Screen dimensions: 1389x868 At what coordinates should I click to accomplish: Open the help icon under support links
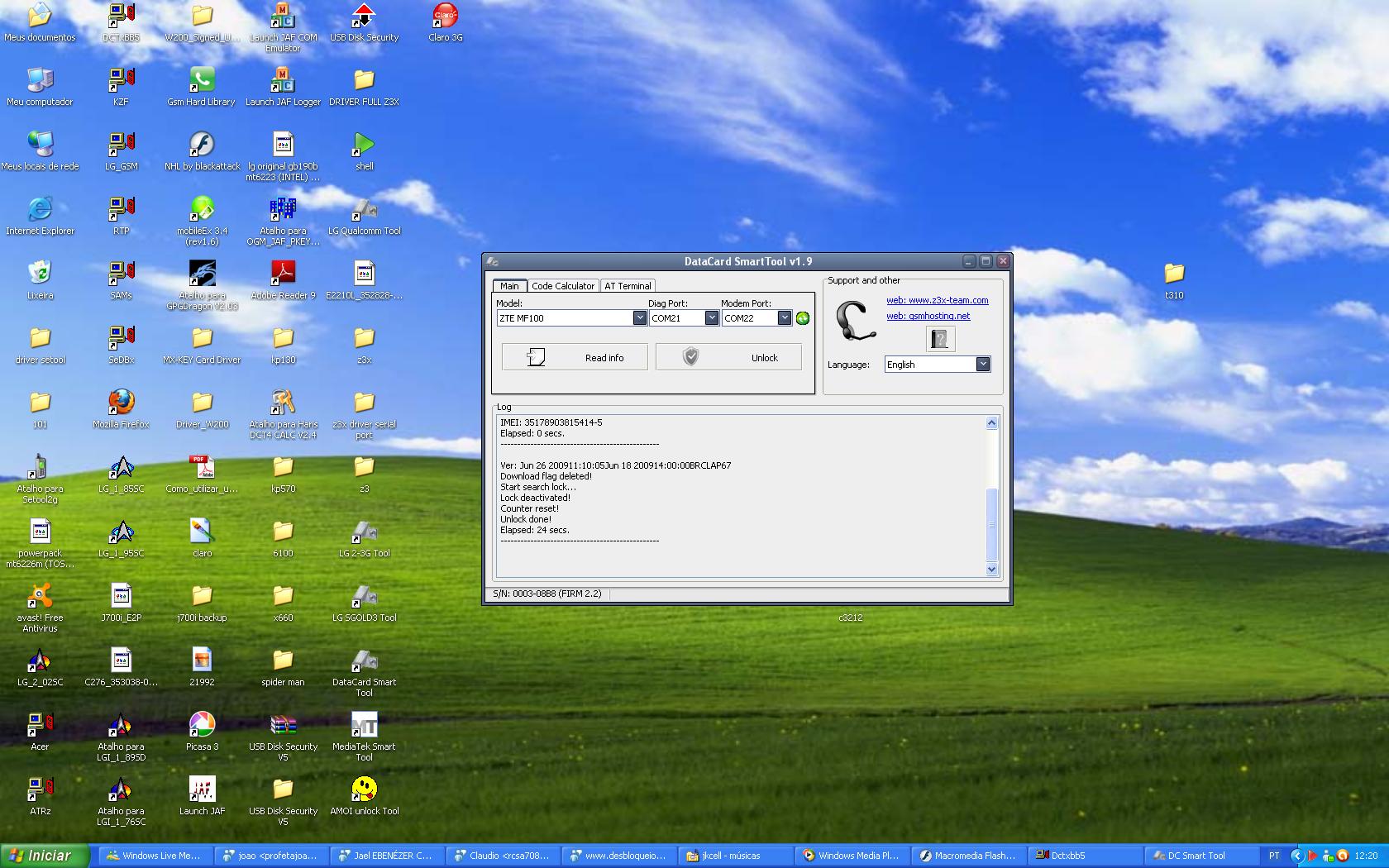(x=939, y=339)
